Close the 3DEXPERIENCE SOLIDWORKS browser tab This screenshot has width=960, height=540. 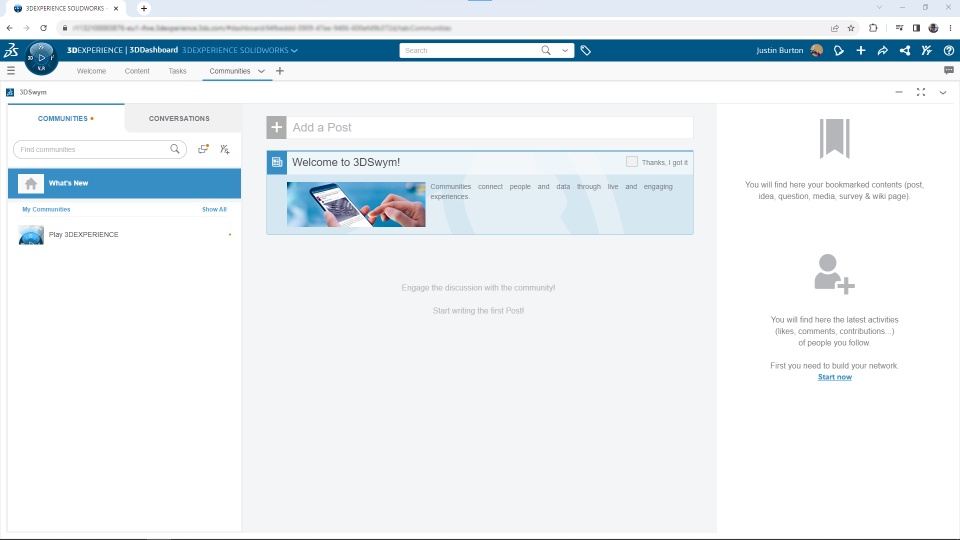coord(116,9)
